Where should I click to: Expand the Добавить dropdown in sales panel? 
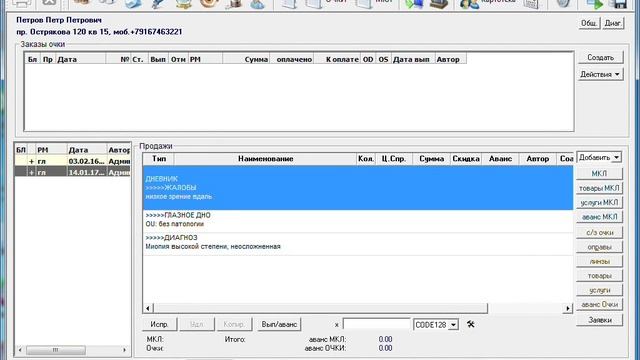click(599, 157)
